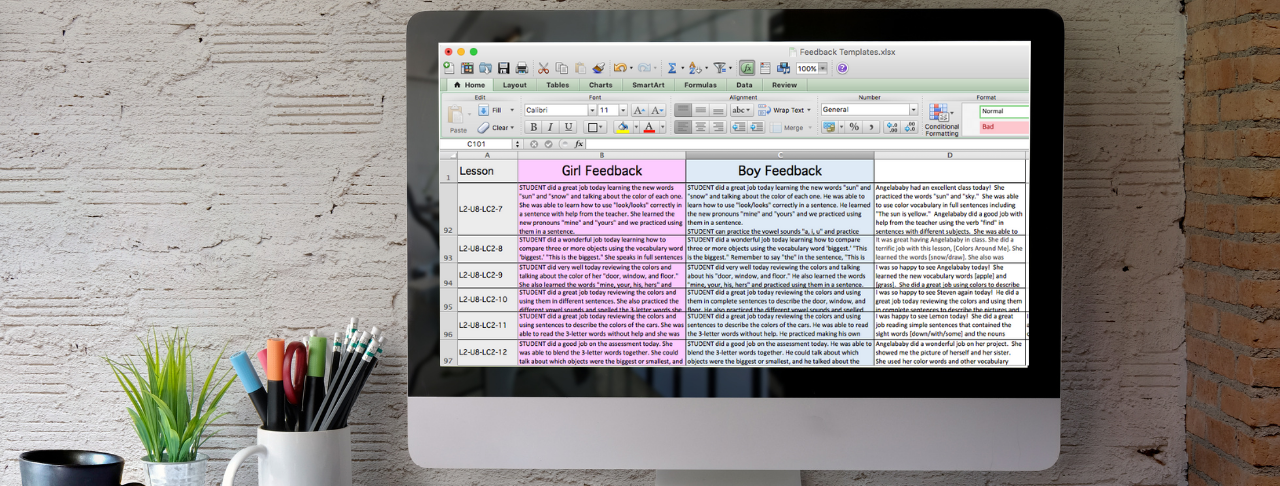
Task: Click the Print icon in toolbar
Action: coord(521,68)
